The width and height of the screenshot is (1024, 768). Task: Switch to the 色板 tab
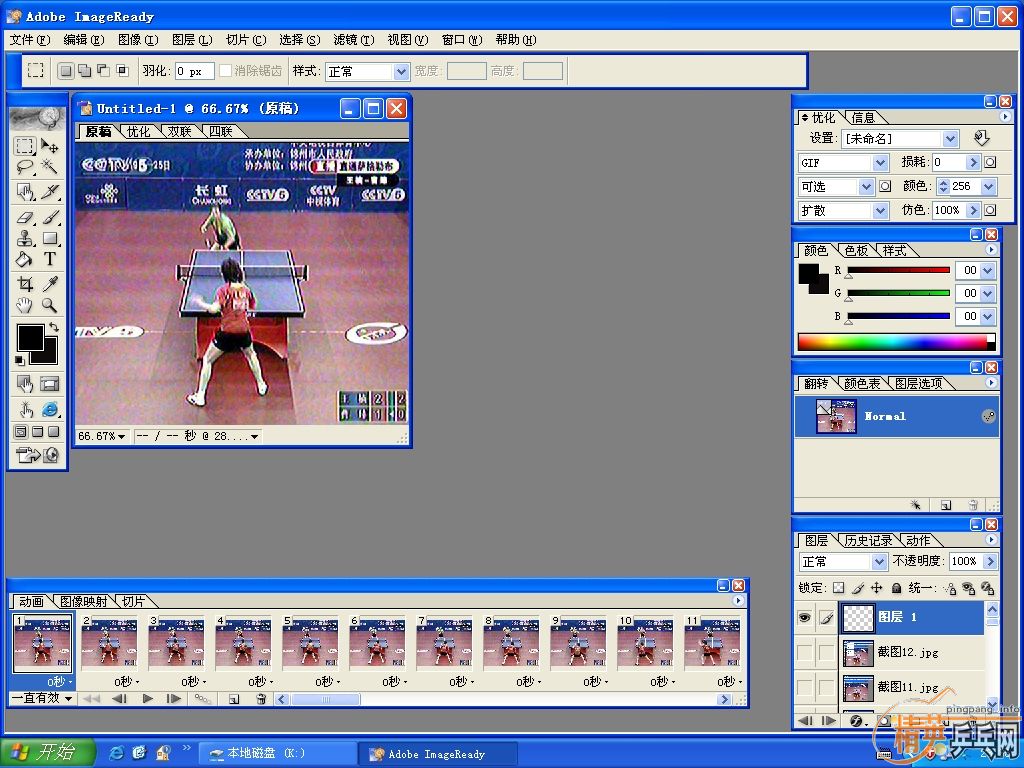pyautogui.click(x=856, y=251)
